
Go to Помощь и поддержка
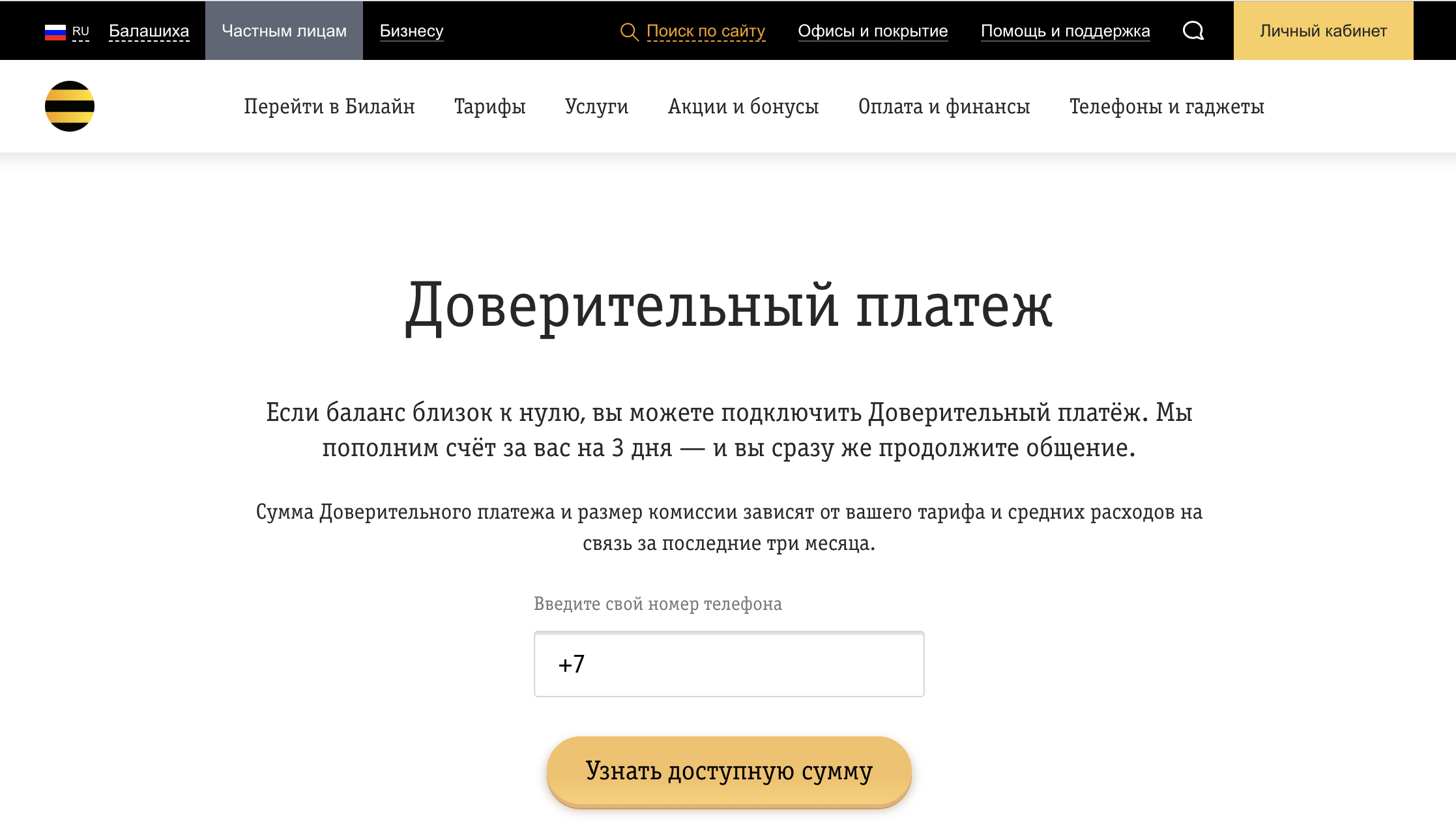(1065, 31)
